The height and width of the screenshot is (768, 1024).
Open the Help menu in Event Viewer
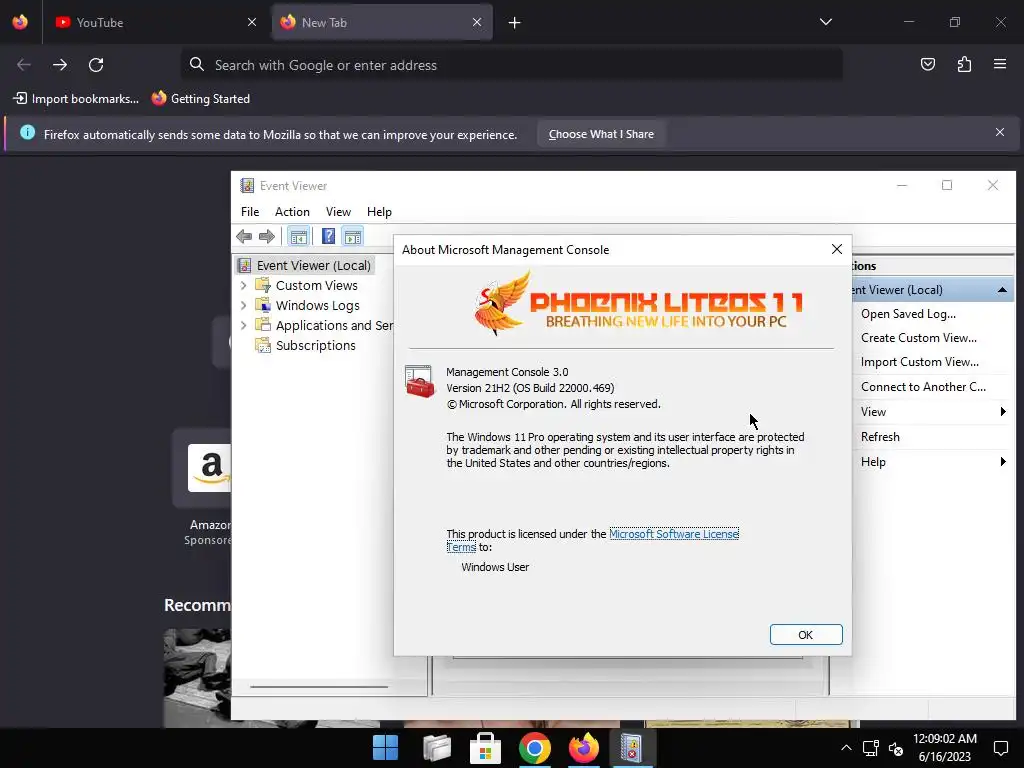[x=379, y=212]
